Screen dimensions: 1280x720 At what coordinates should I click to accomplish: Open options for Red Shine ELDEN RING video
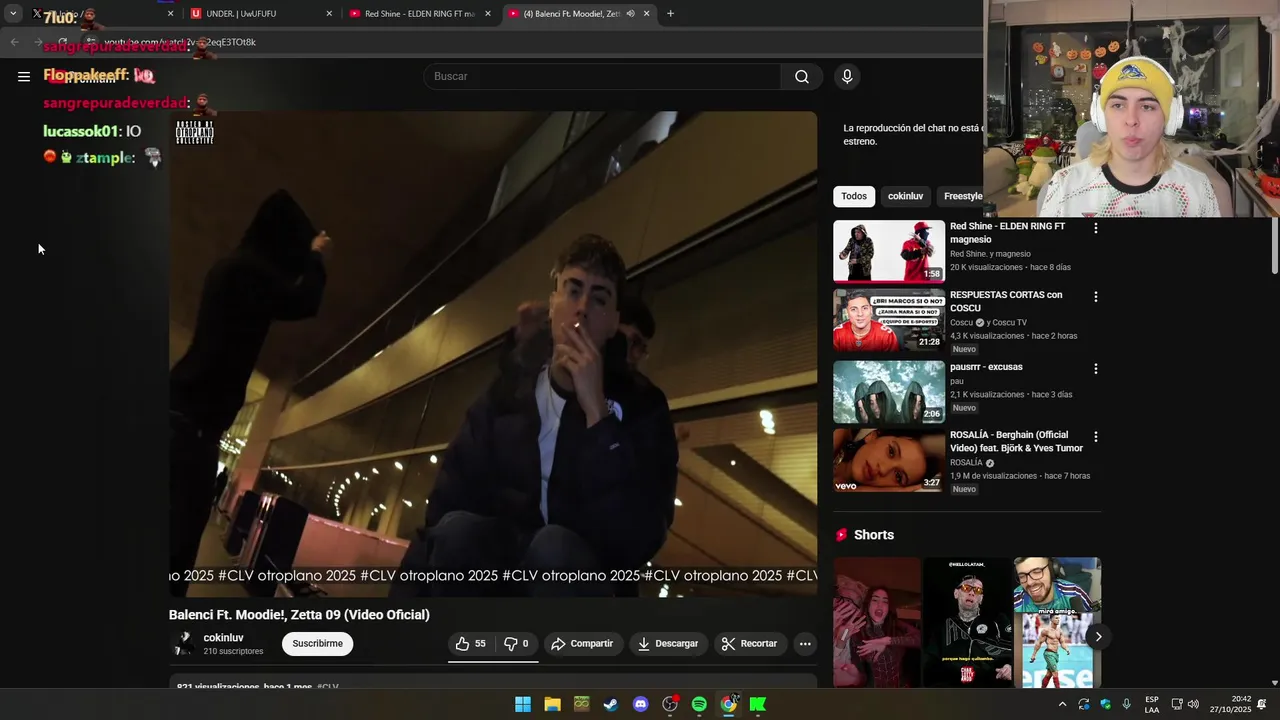point(1096,228)
